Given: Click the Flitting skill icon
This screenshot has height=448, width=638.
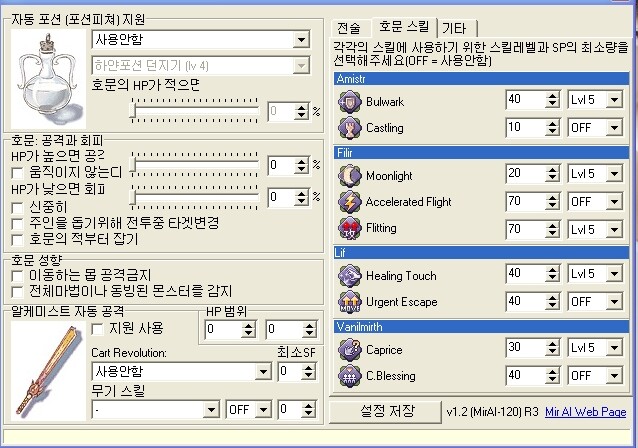Looking at the screenshot, I should [350, 228].
